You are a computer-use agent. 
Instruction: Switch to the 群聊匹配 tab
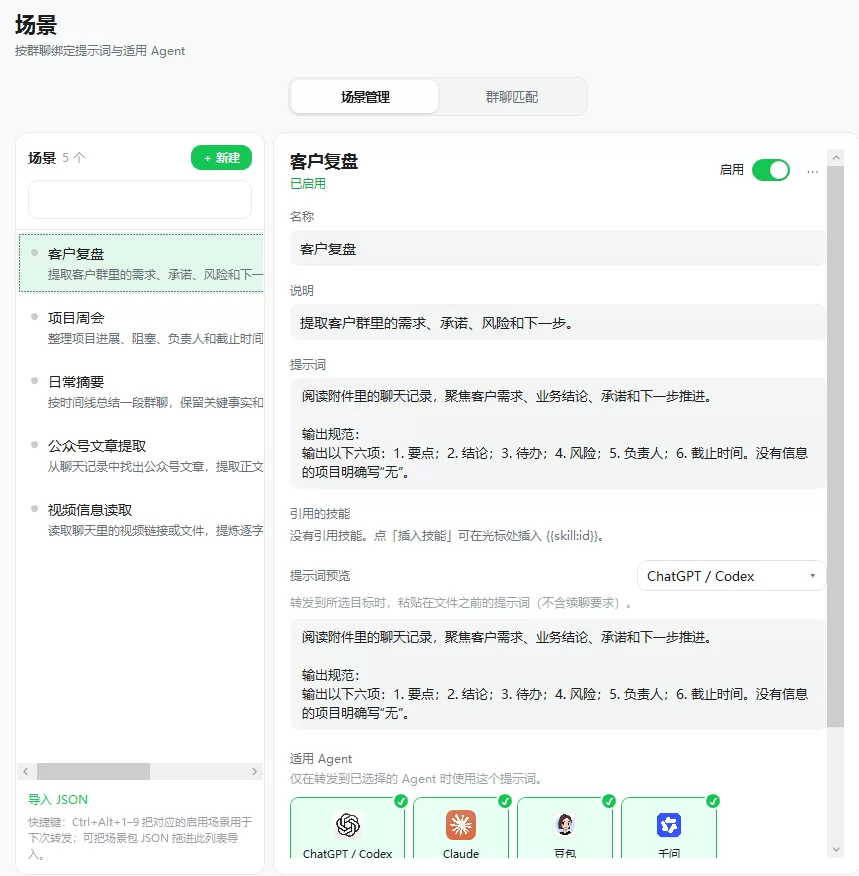(x=512, y=97)
